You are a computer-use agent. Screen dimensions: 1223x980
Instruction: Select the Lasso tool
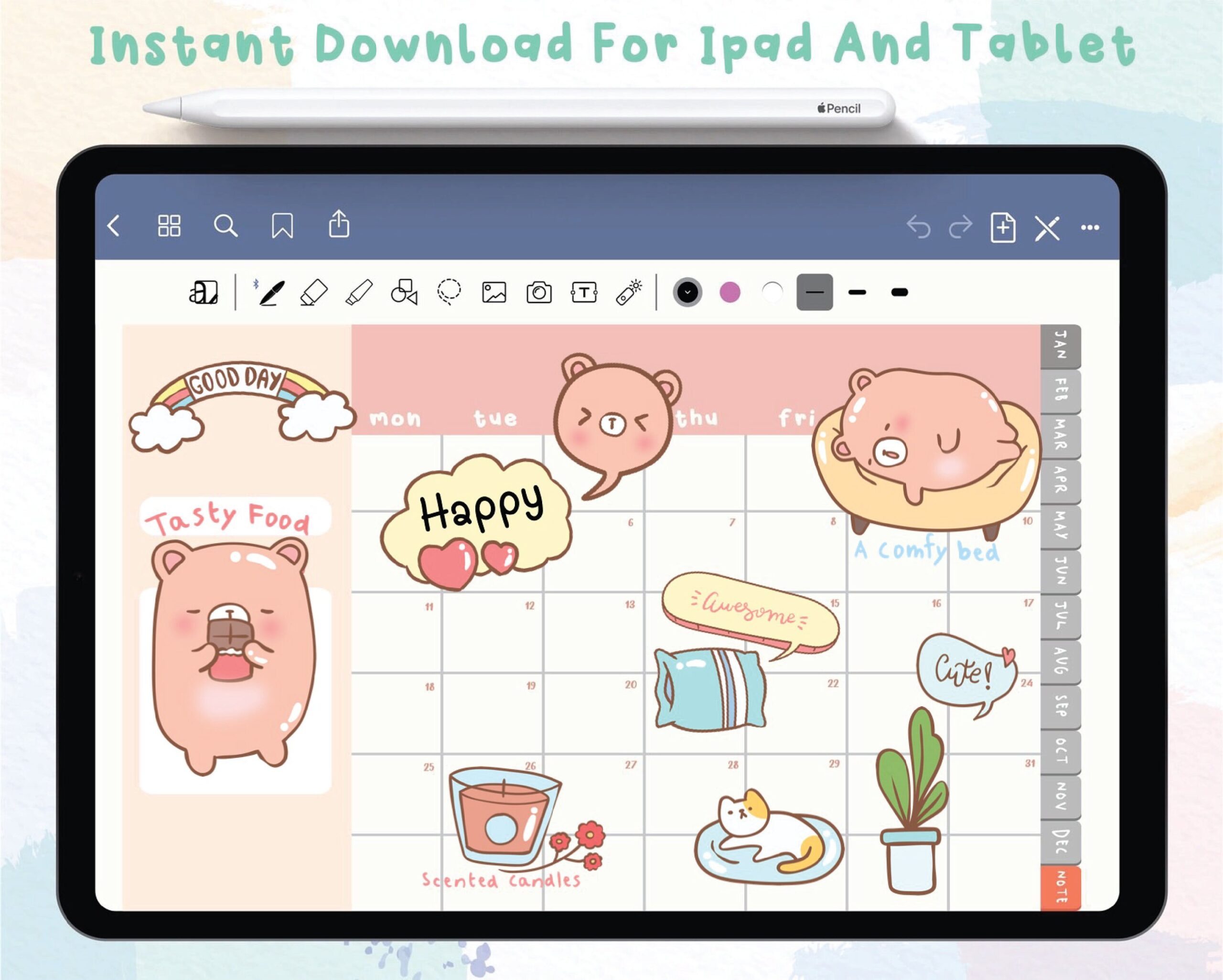coord(449,292)
